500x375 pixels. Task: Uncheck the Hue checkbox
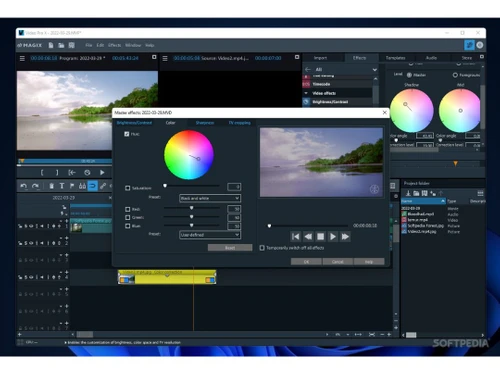click(x=127, y=134)
